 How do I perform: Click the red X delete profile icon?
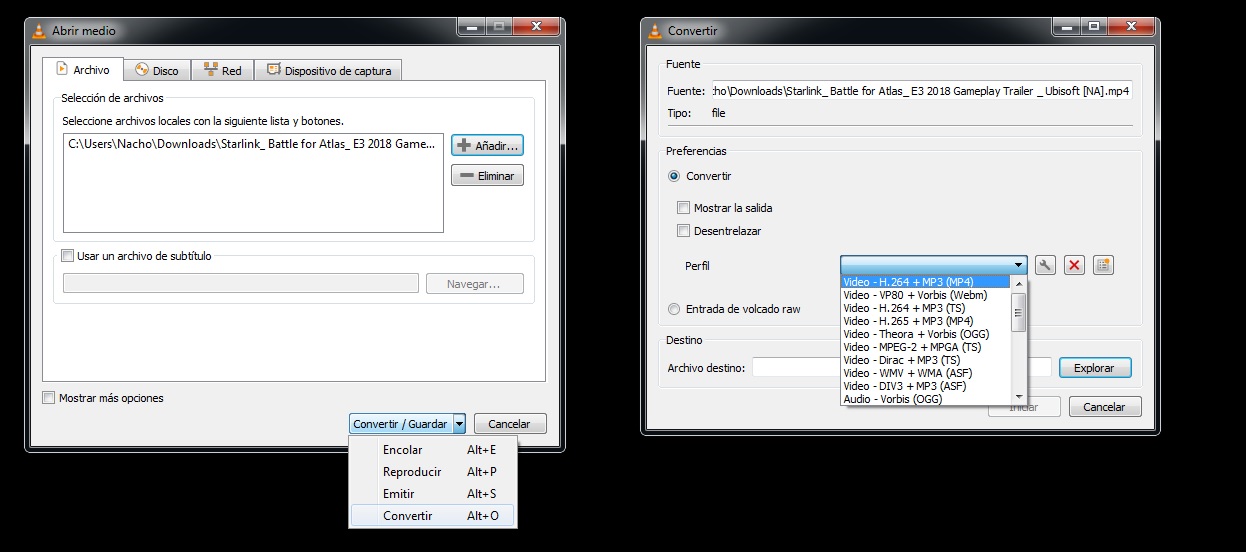pos(1074,265)
